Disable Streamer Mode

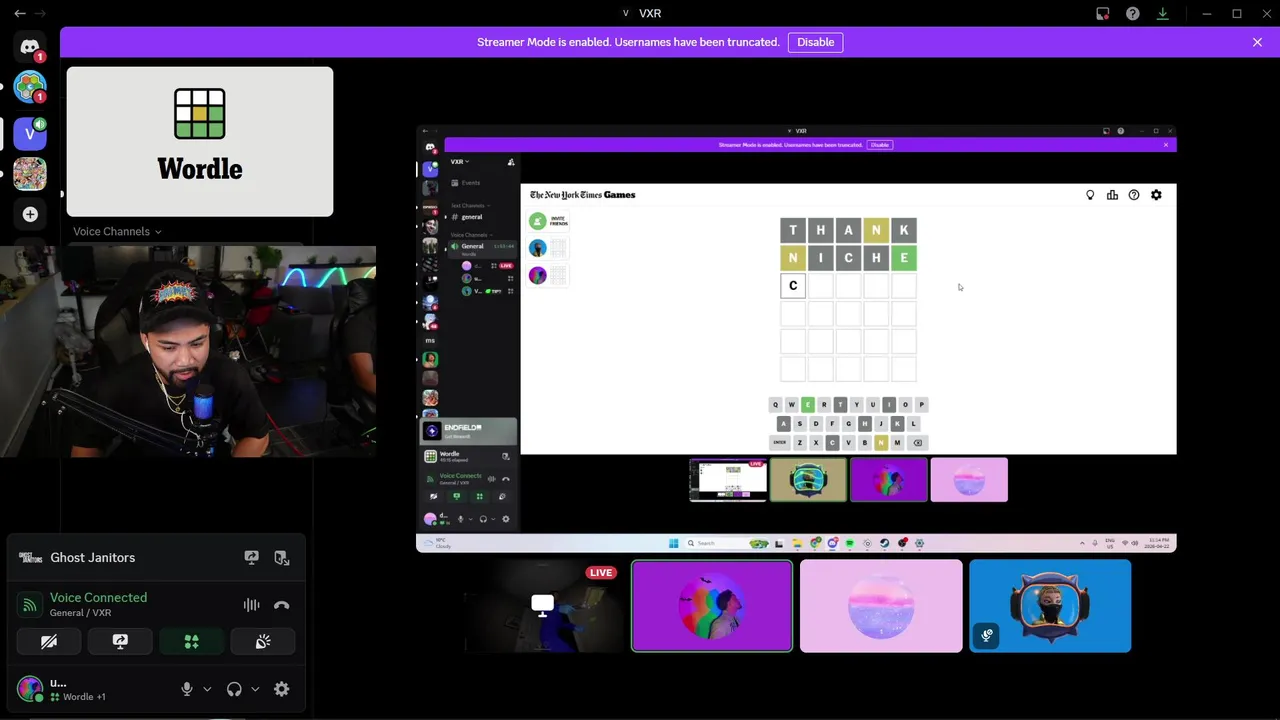pos(815,42)
